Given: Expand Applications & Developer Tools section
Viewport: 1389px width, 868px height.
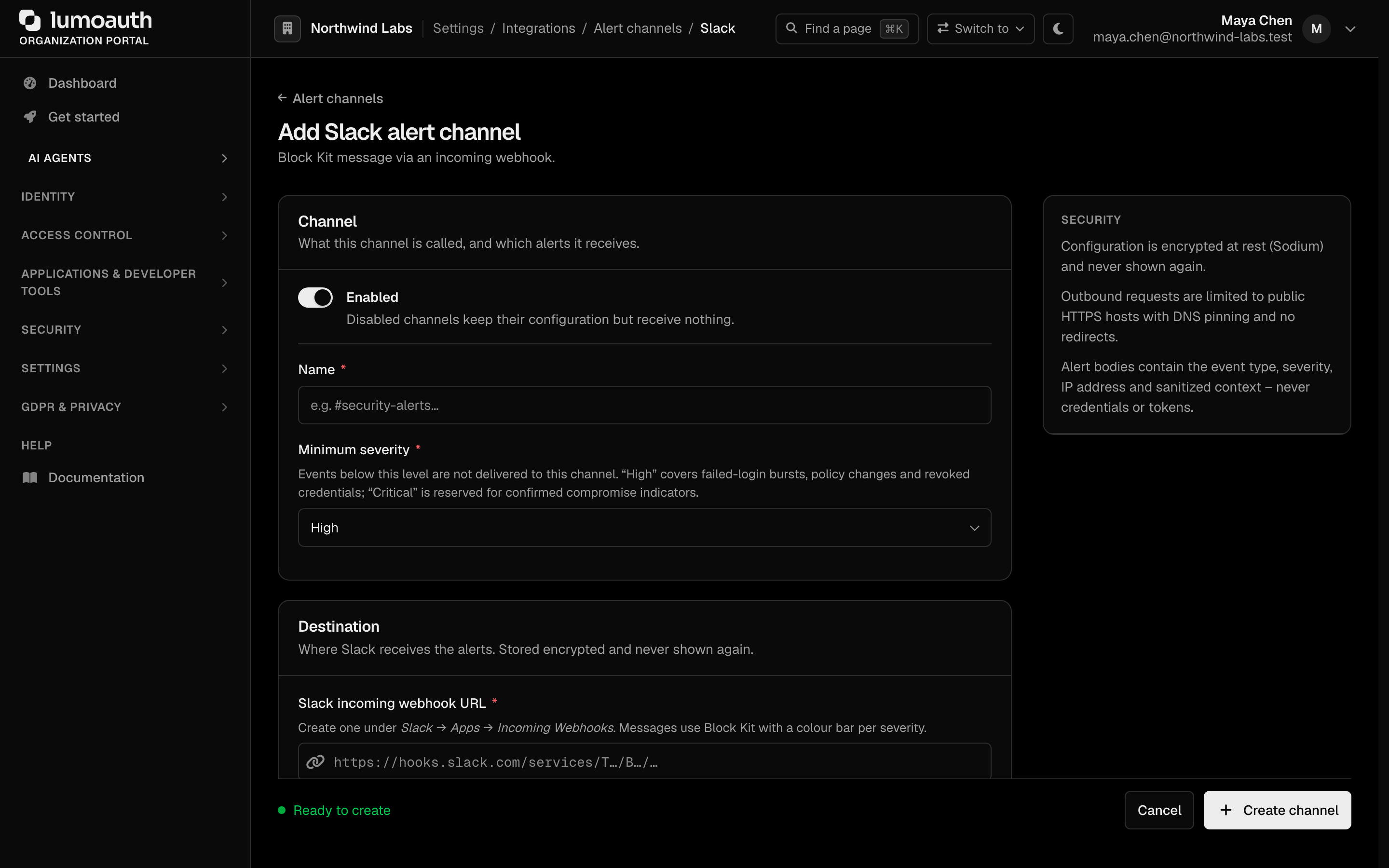Looking at the screenshot, I should click(124, 283).
